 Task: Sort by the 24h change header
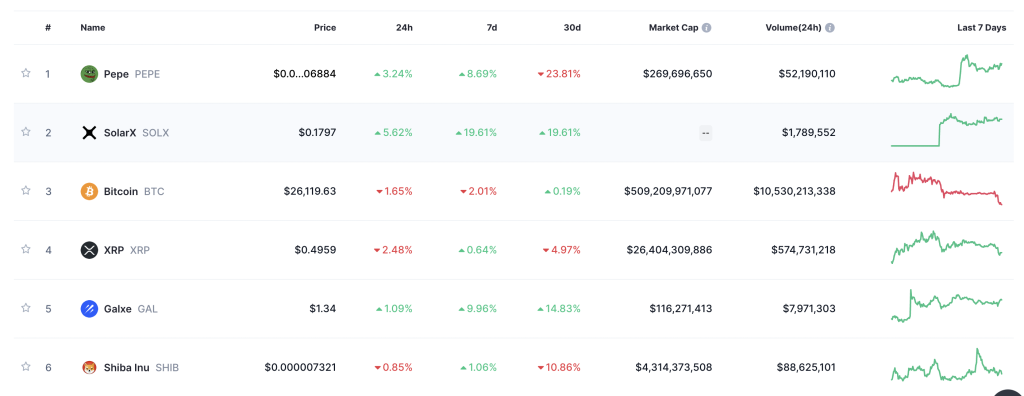pos(405,28)
